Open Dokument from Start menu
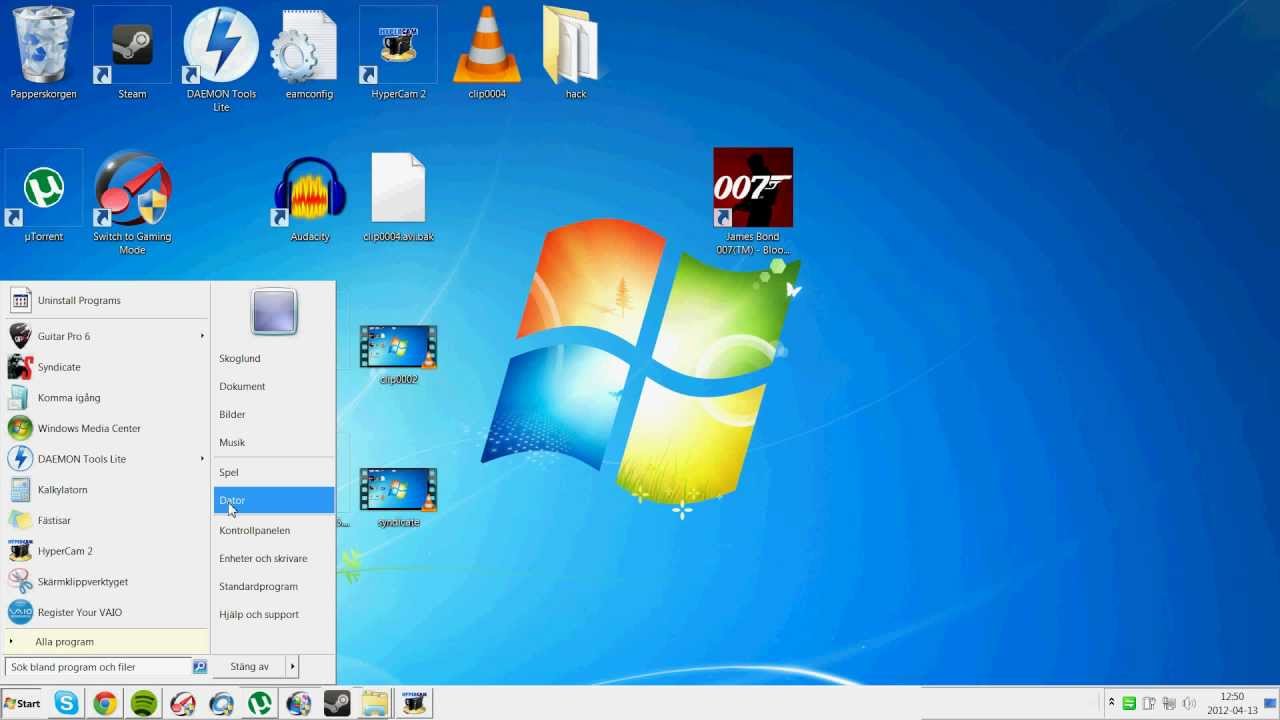The width and height of the screenshot is (1280, 720). (274, 386)
